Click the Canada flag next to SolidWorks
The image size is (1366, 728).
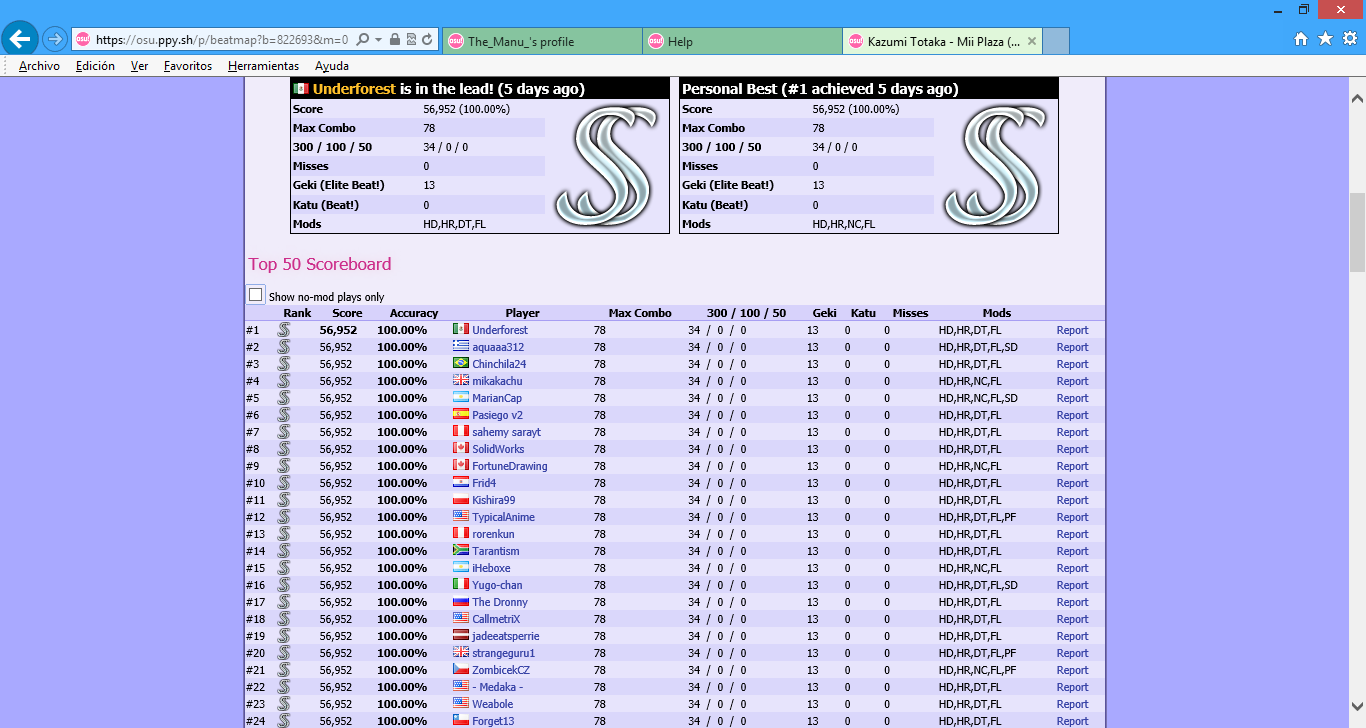coord(461,448)
